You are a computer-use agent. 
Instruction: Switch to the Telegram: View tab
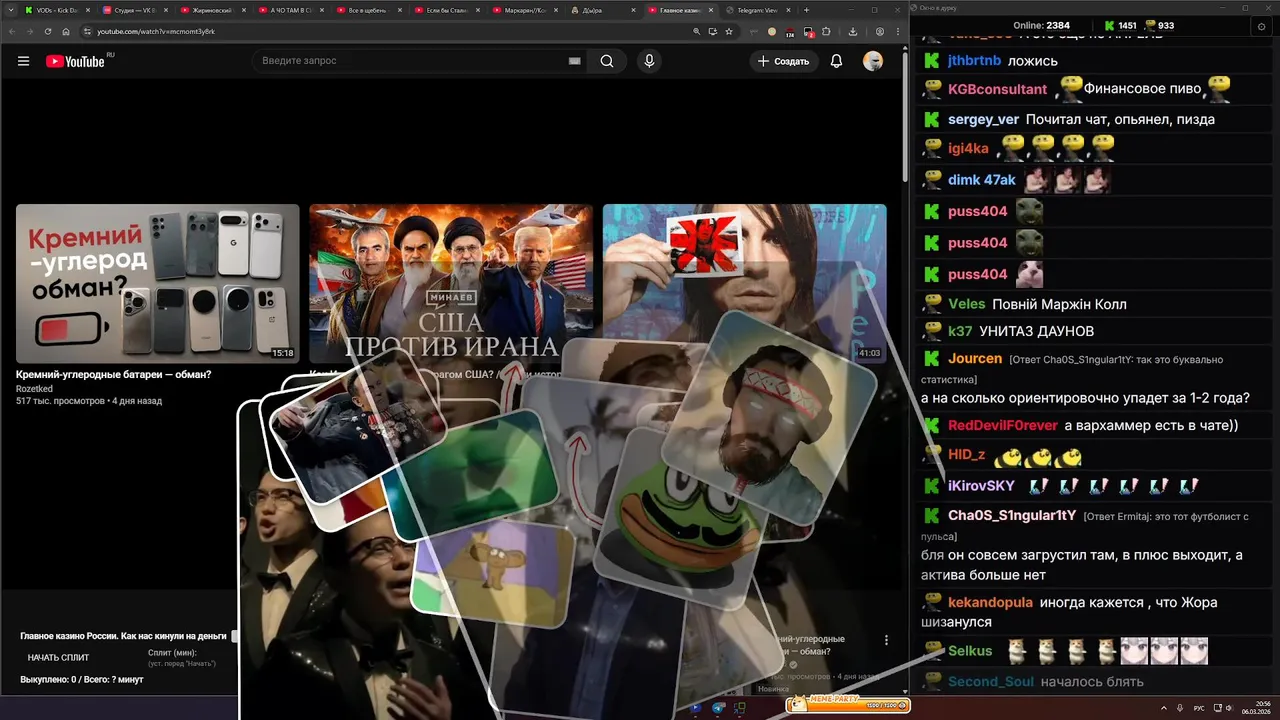pos(757,10)
